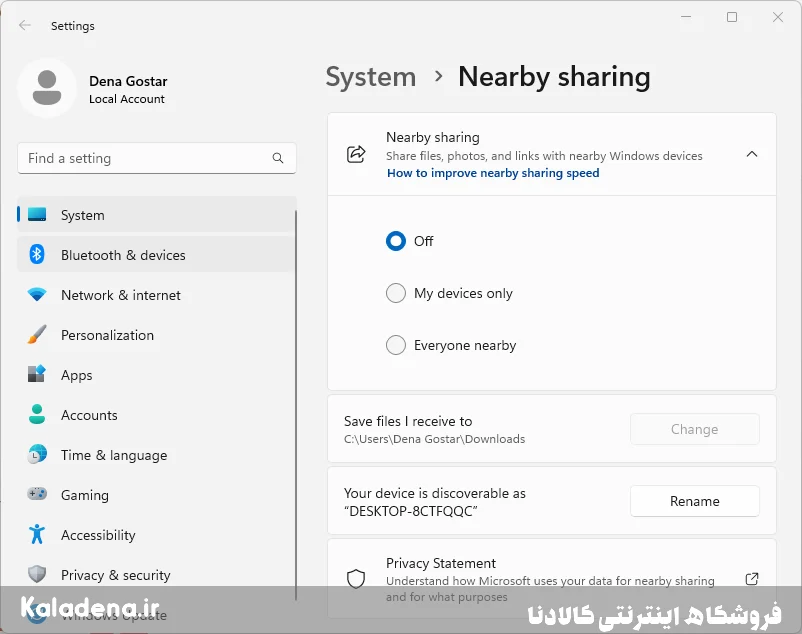Image resolution: width=802 pixels, height=634 pixels.
Task: Click the Save files I receive to label
Action: (408, 421)
